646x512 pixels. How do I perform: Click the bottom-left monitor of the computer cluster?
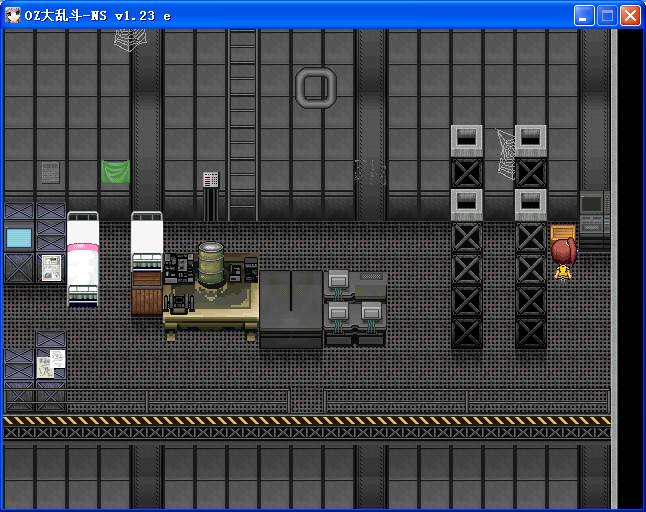click(x=338, y=313)
